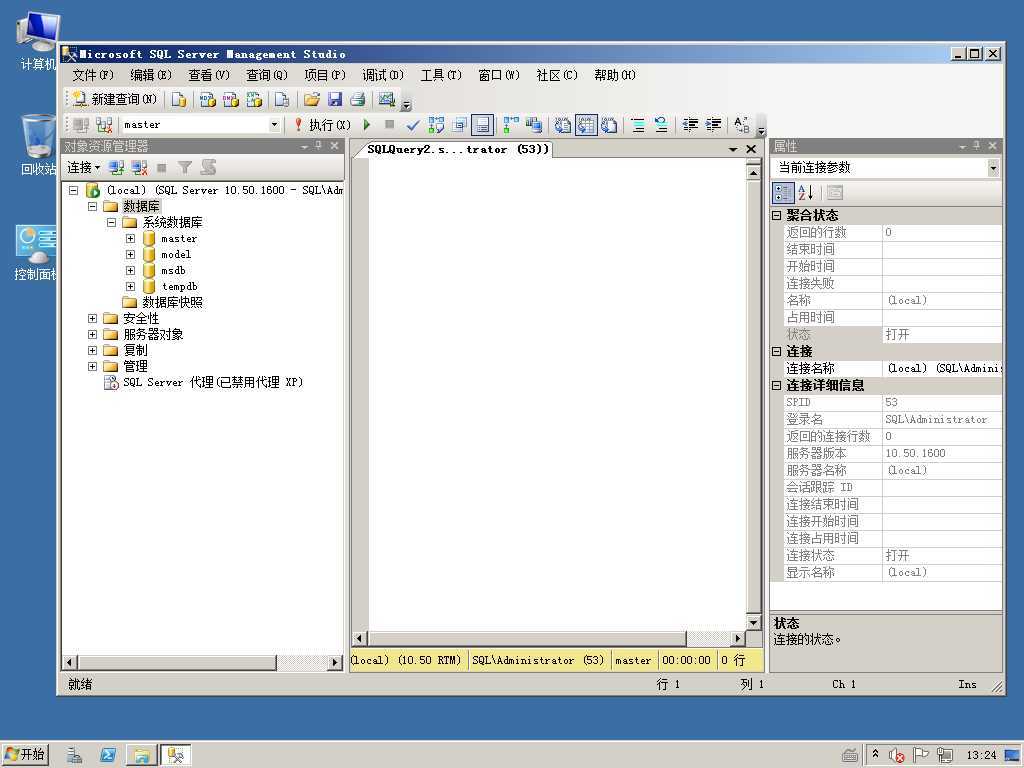Click the Object Explorer Filter funnel icon
This screenshot has width=1024, height=768.
click(185, 168)
